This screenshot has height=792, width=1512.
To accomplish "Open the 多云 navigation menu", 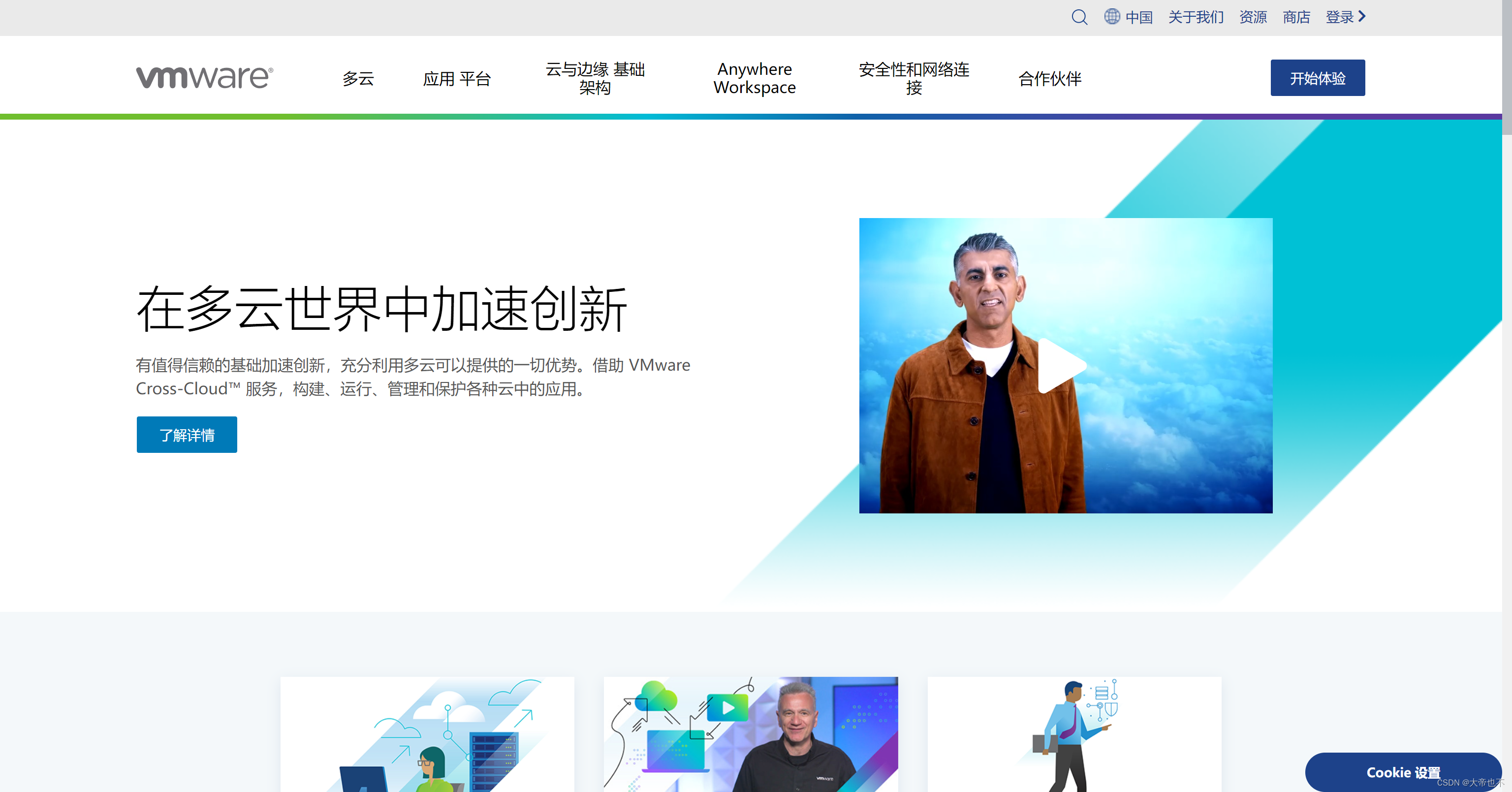I will 358,78.
